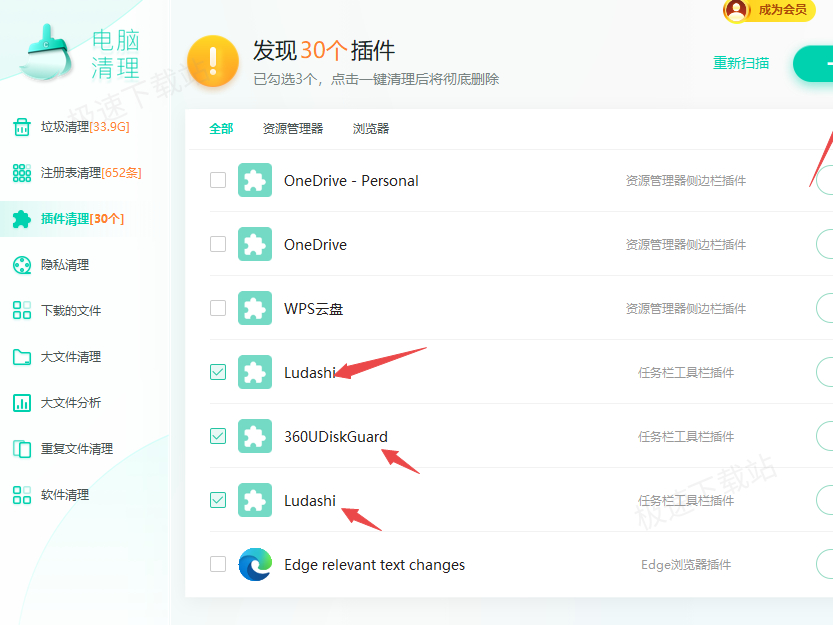Switch to the 资源管理器 tab
The width and height of the screenshot is (833, 625).
(293, 129)
